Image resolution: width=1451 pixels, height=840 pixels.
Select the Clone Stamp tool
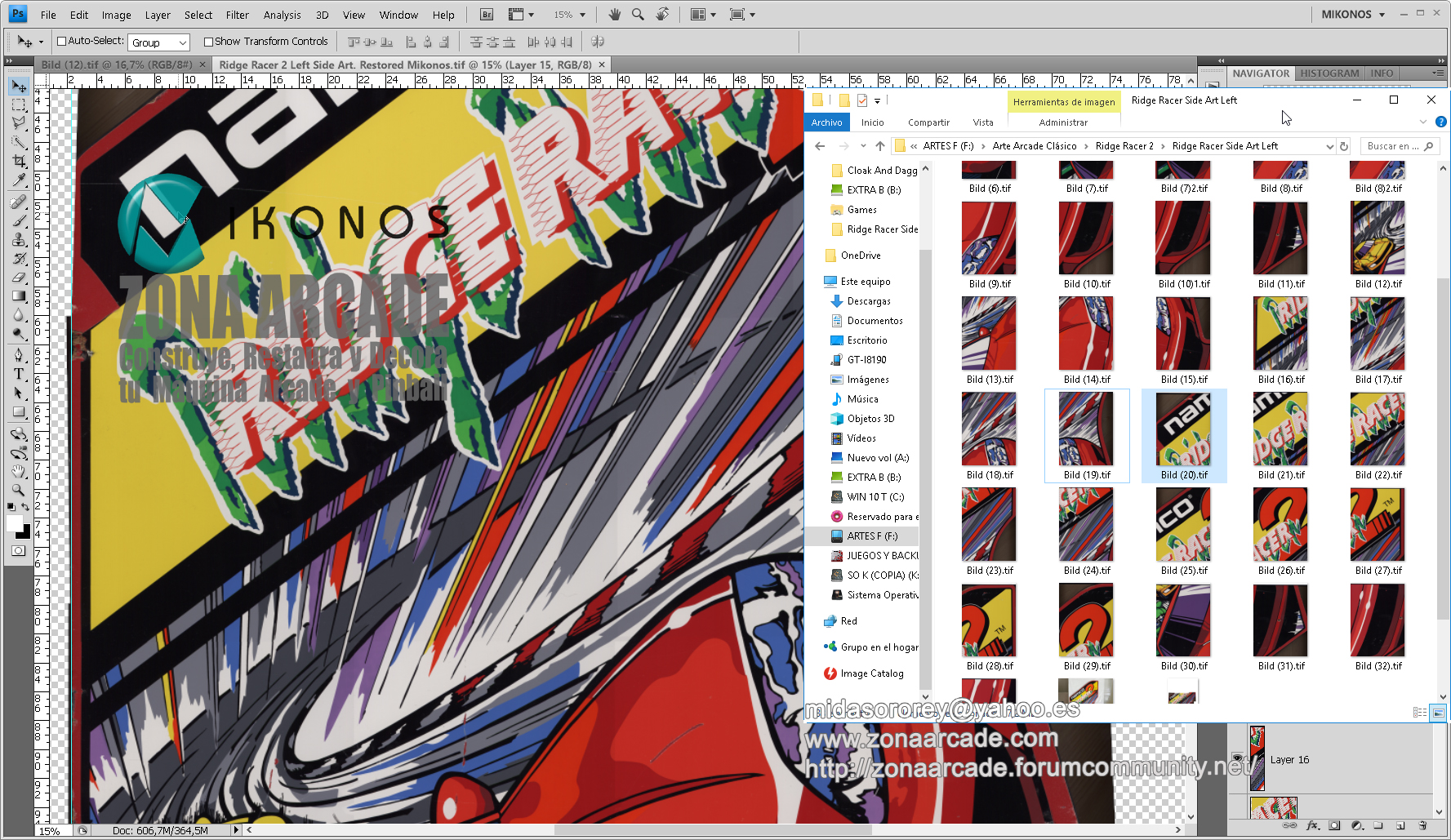(19, 239)
